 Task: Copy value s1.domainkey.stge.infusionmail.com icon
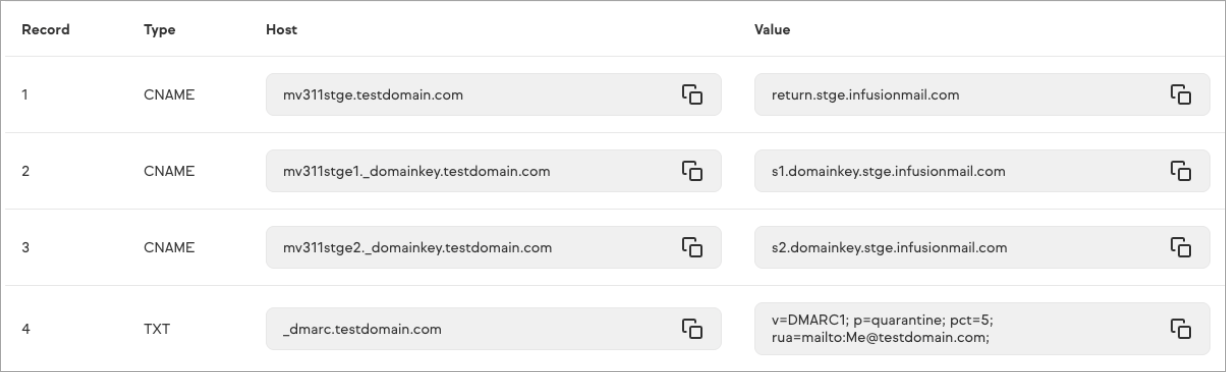click(1181, 171)
